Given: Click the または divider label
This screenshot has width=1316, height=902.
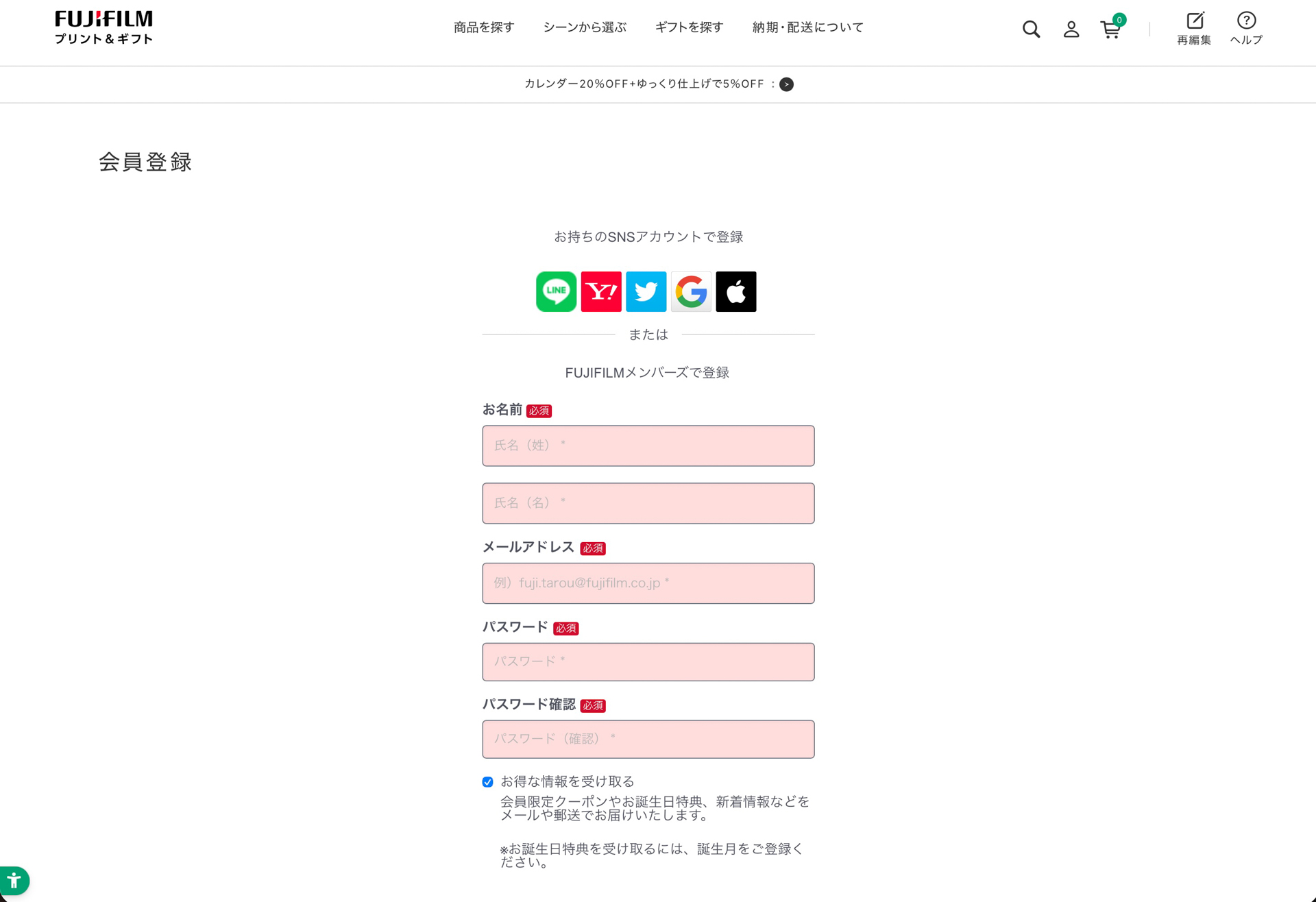Looking at the screenshot, I should [648, 334].
